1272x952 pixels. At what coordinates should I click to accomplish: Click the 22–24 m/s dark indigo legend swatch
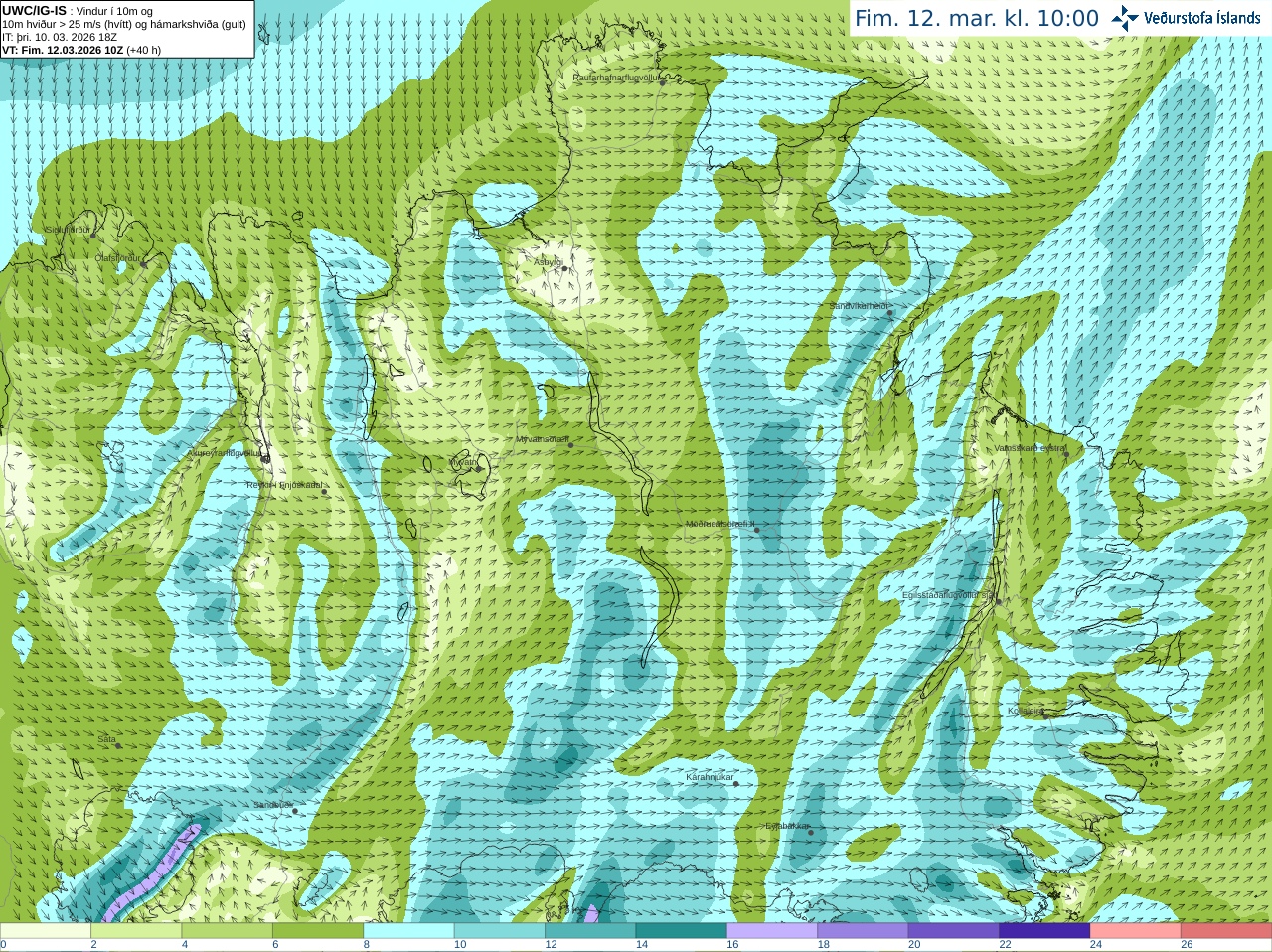[x=1044, y=931]
